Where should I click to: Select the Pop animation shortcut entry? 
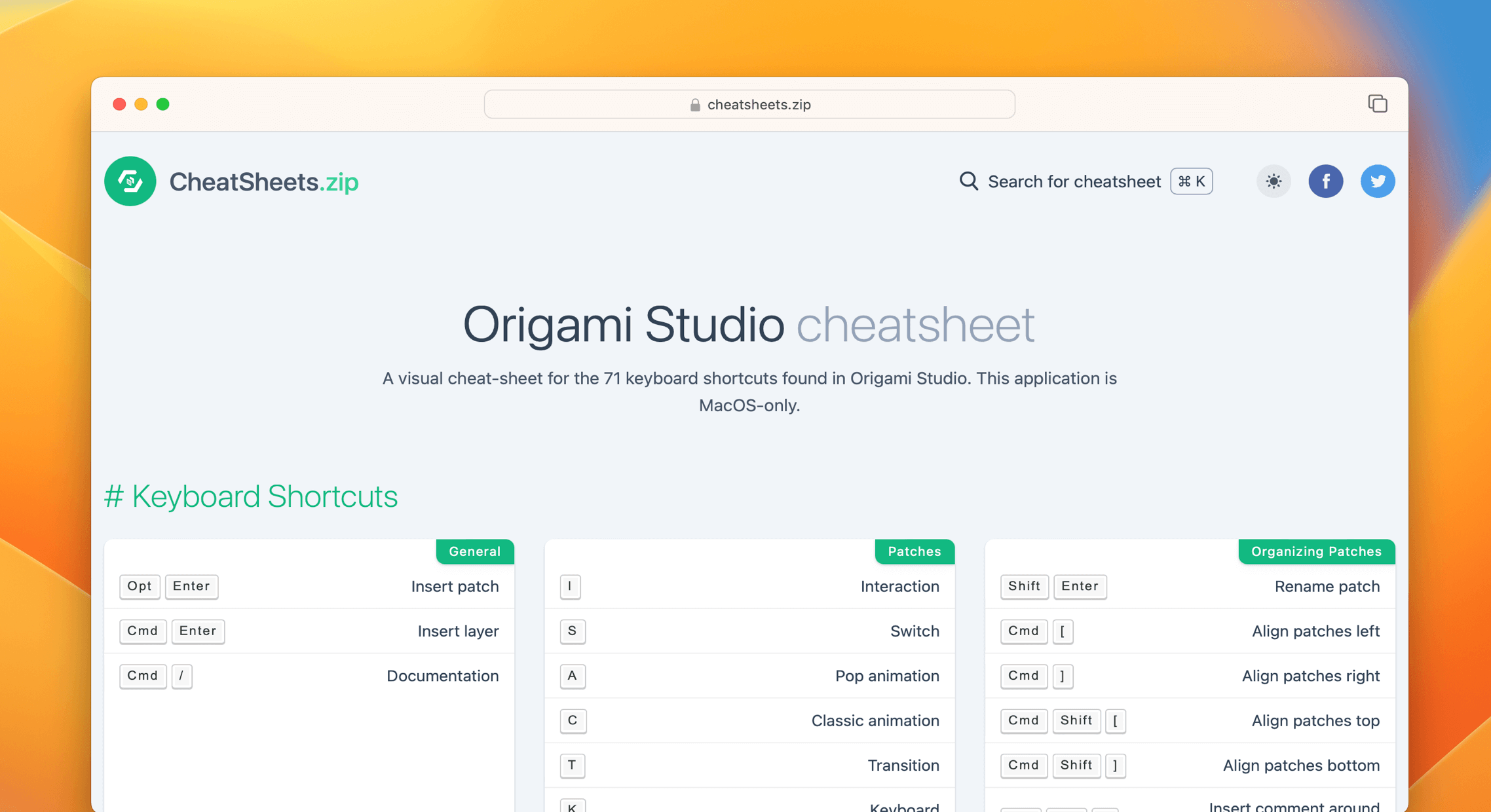[749, 676]
